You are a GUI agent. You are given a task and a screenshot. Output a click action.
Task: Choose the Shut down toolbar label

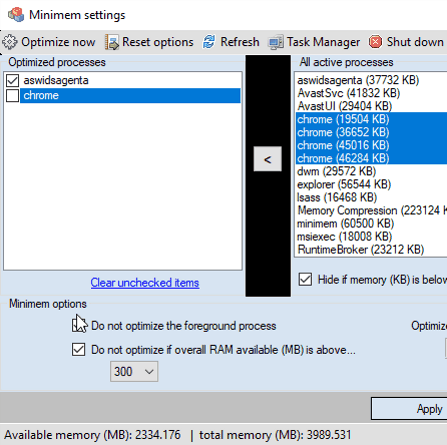coord(415,42)
